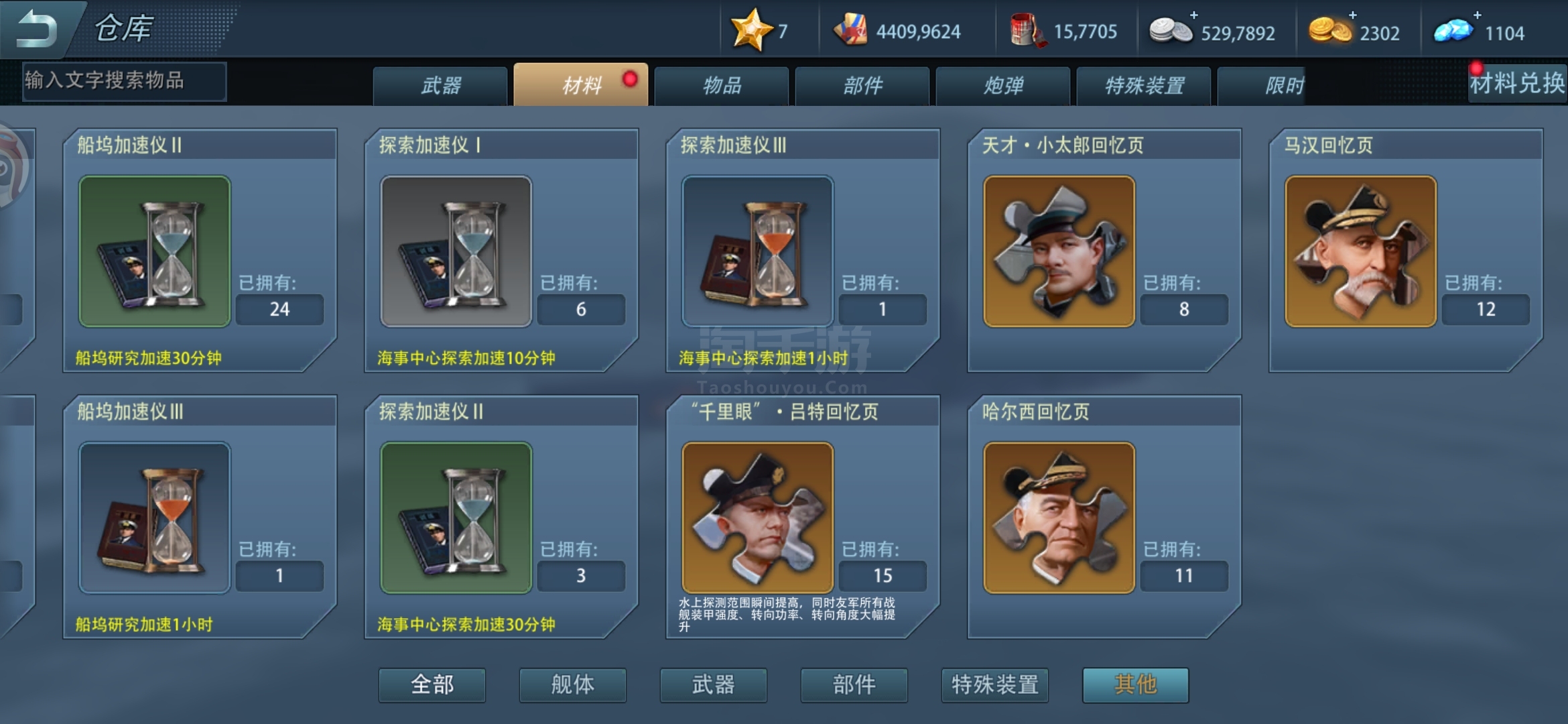Image resolution: width=1568 pixels, height=724 pixels.
Task: Select the 船坞加速仪 II hourglass item
Action: (x=155, y=251)
